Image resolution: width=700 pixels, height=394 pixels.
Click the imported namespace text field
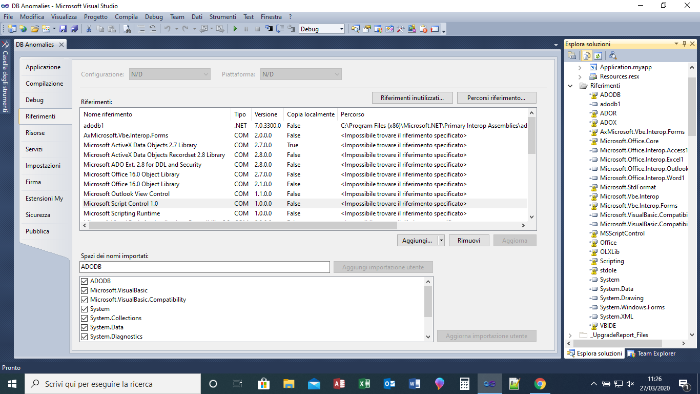pyautogui.click(x=204, y=267)
